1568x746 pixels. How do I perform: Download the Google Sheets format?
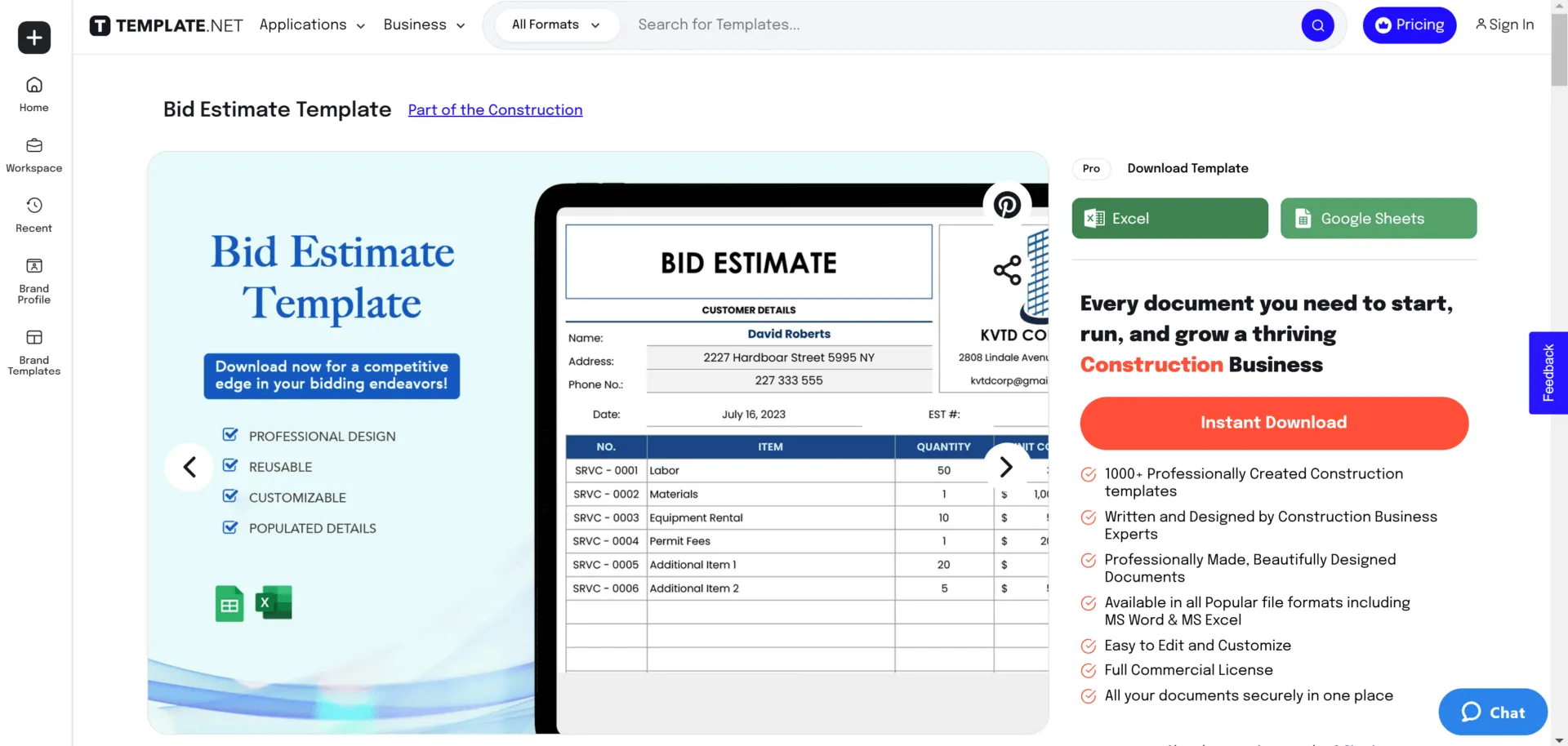coord(1379,218)
